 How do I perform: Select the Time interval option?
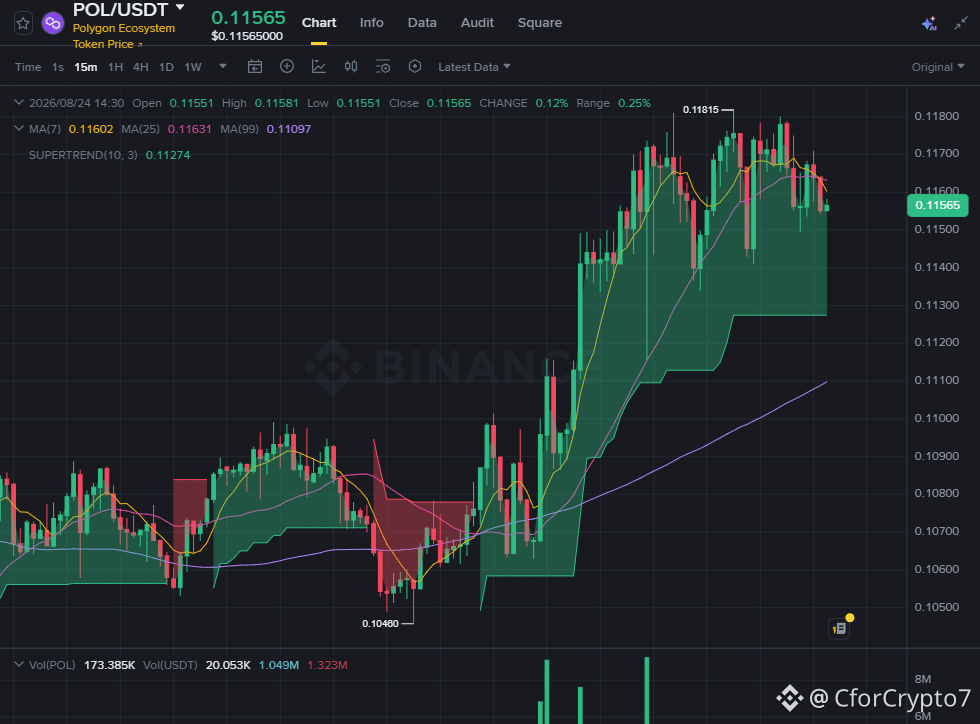pyautogui.click(x=28, y=67)
